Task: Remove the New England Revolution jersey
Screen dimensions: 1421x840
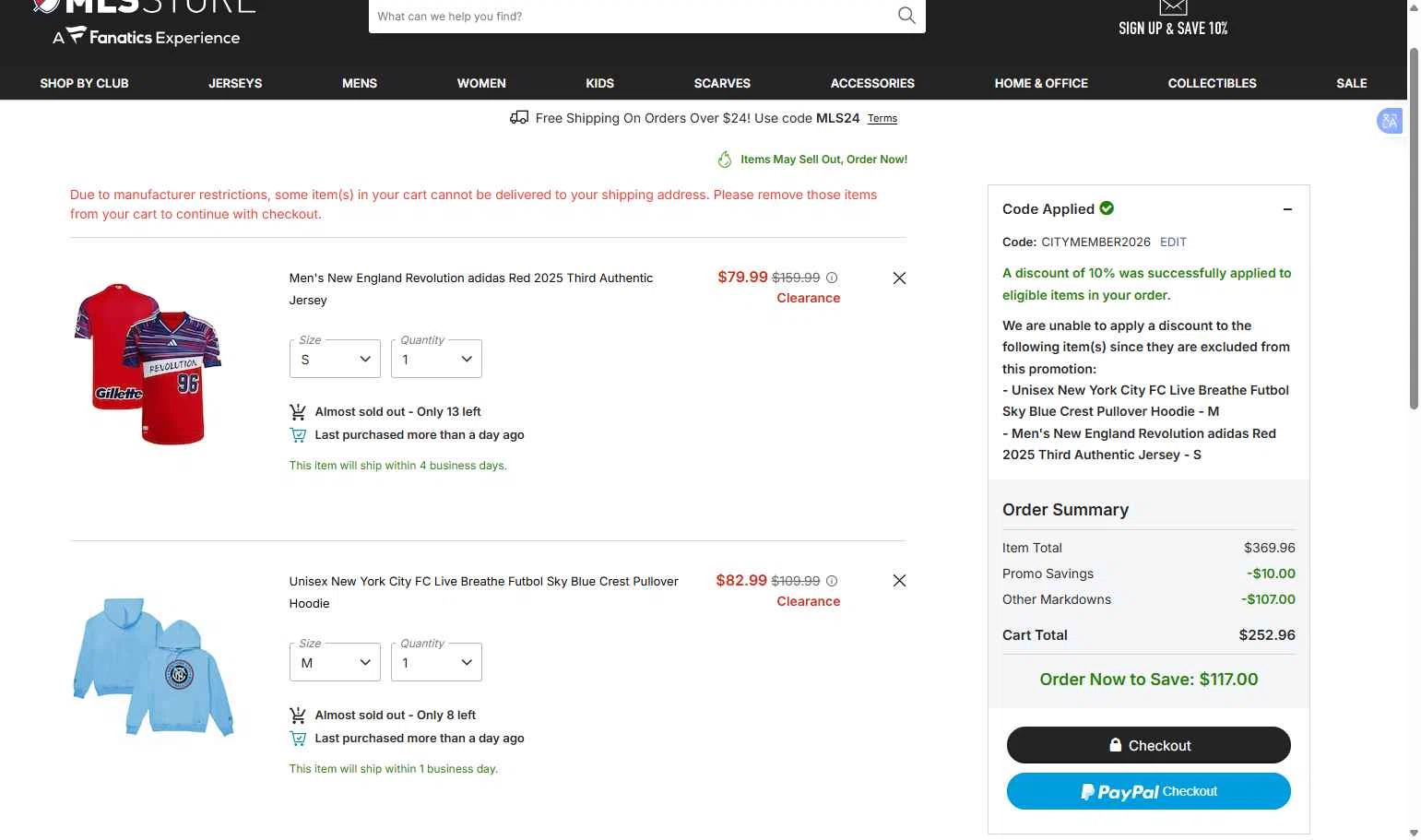Action: [899, 278]
